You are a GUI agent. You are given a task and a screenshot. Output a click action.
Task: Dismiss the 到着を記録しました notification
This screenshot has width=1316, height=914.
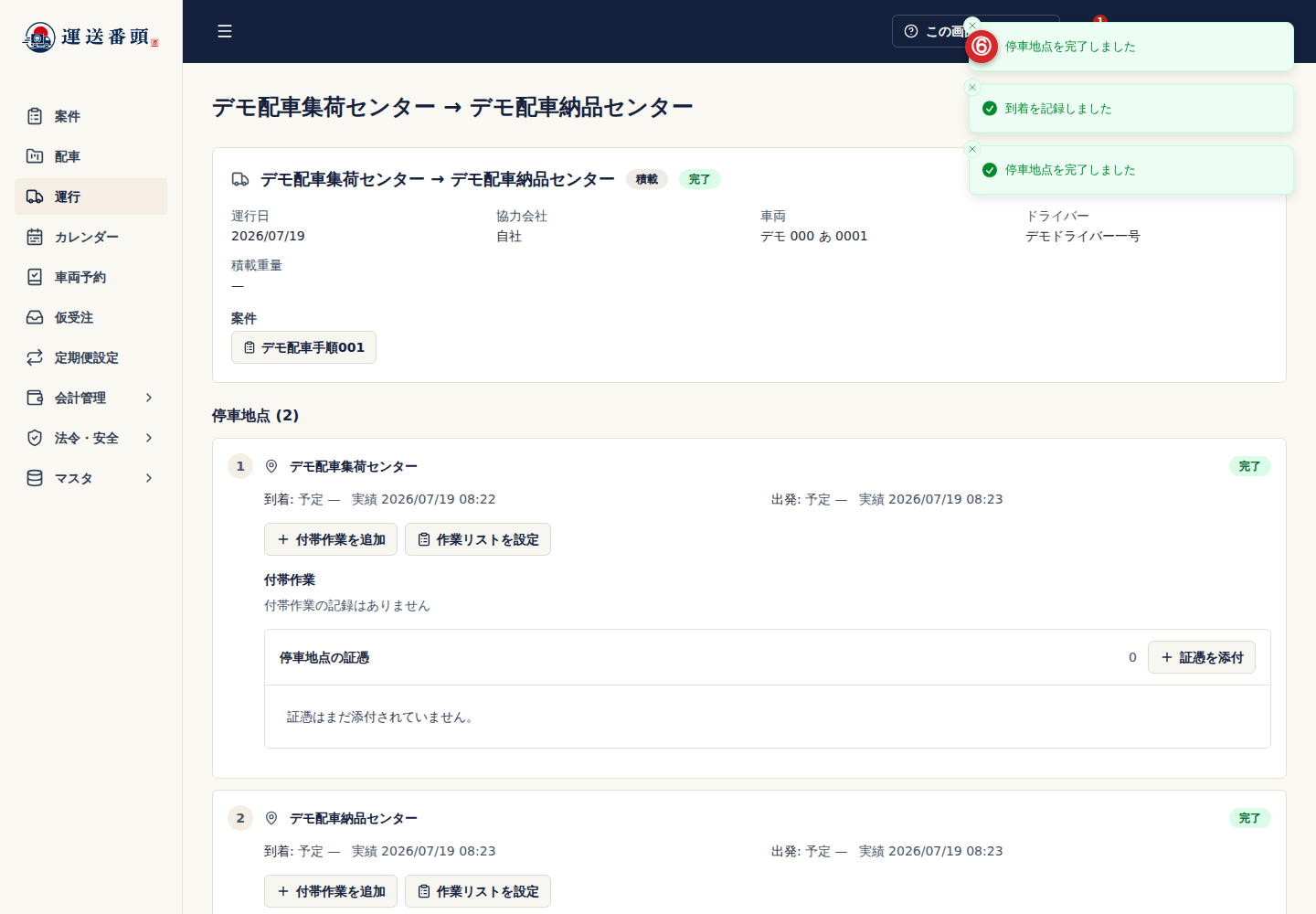(972, 87)
